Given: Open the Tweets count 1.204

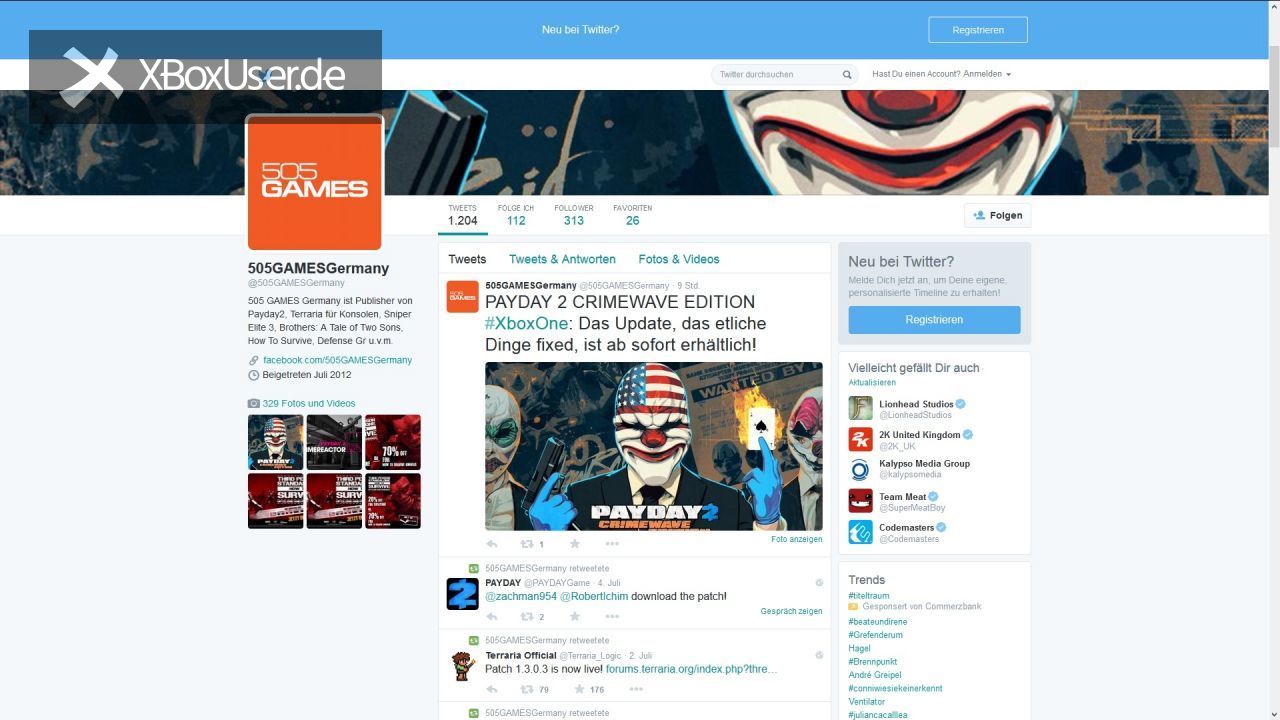Looking at the screenshot, I should coord(462,215).
